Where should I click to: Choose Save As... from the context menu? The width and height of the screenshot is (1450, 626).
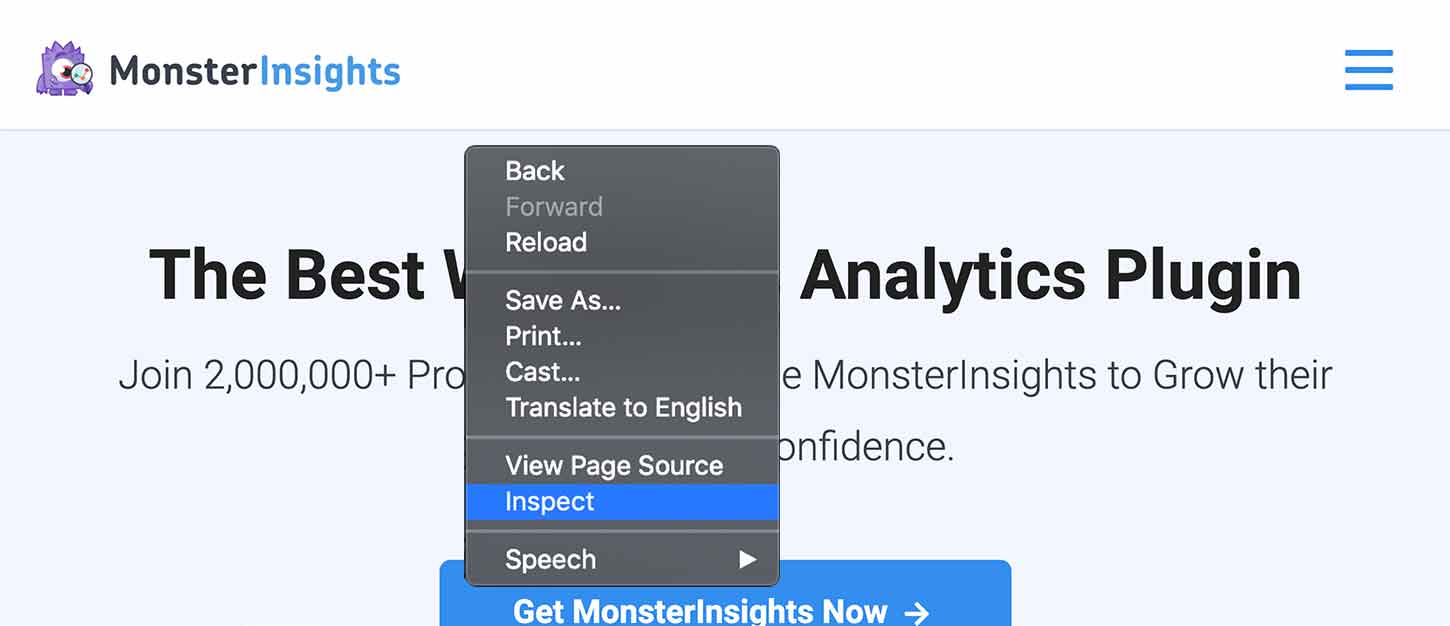(563, 300)
